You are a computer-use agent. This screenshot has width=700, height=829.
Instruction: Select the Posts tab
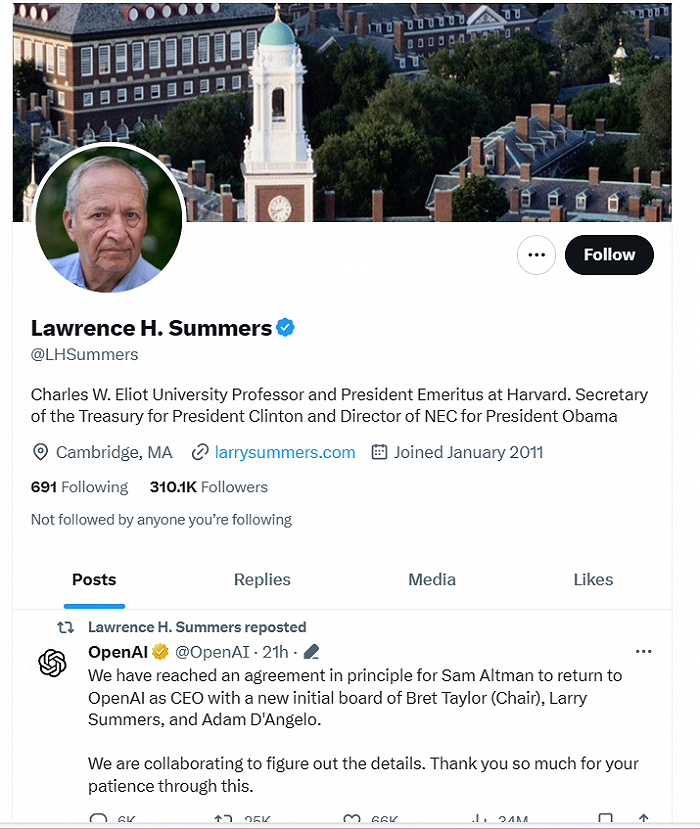94,580
